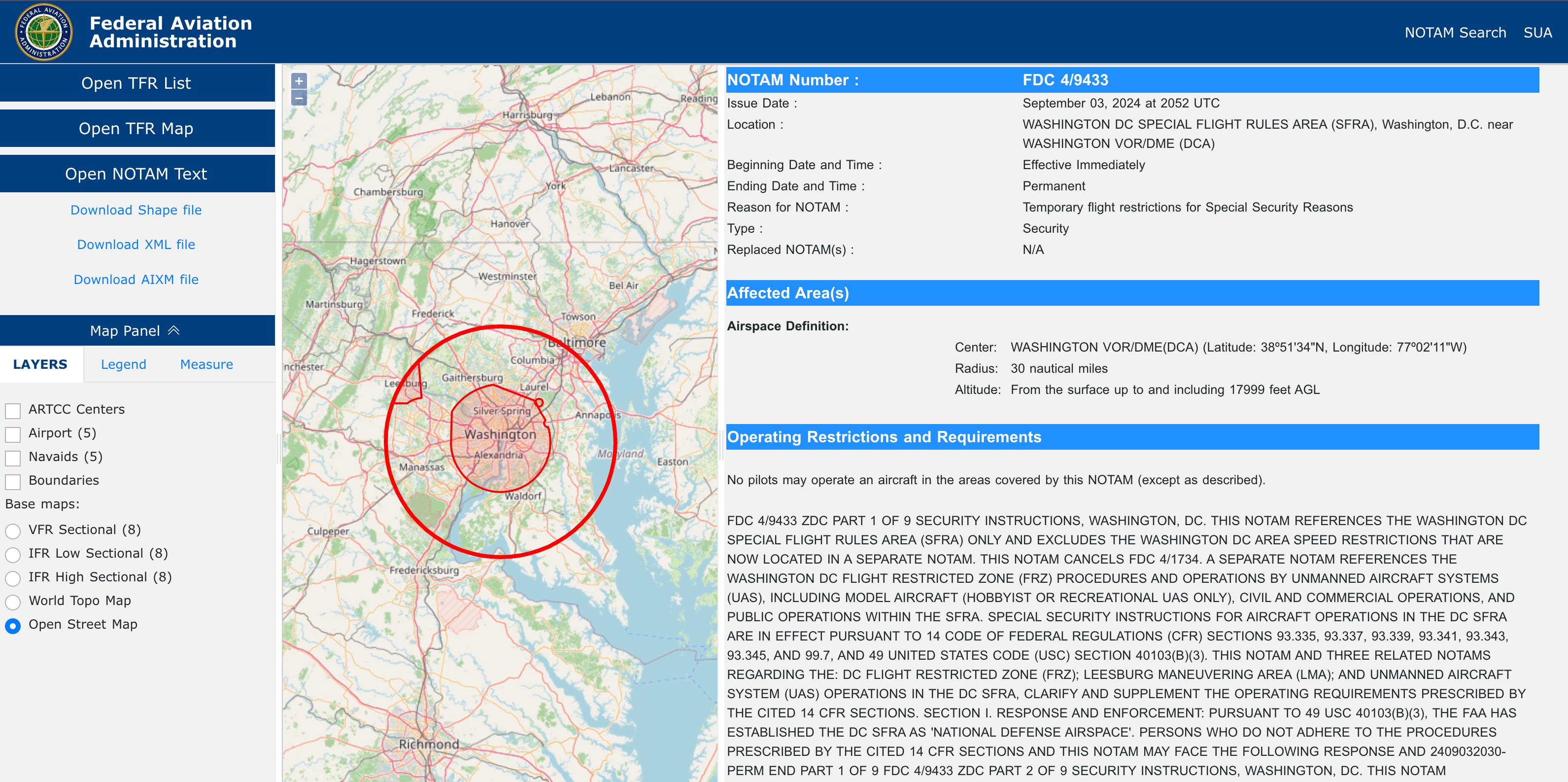Toggle the Boundaries layer on
1568x782 pixels.
[x=13, y=481]
